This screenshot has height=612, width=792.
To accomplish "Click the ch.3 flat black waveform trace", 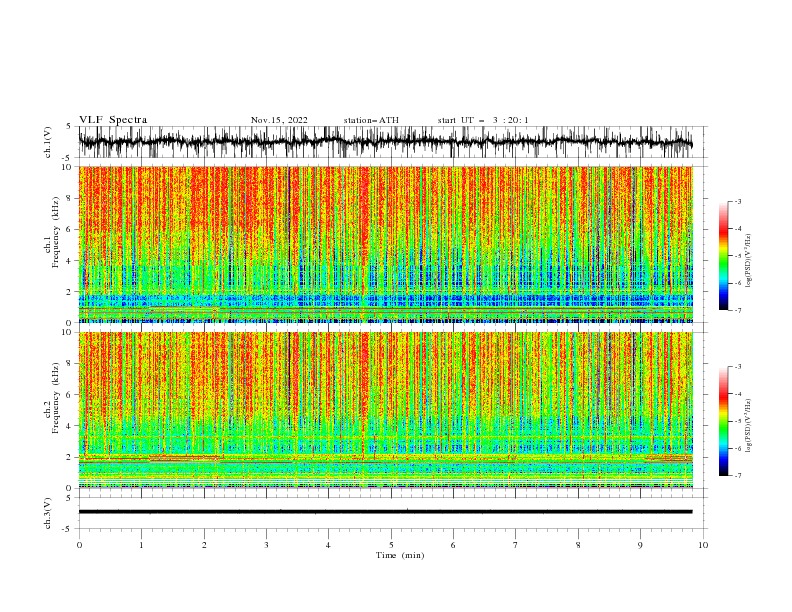I will (x=385, y=512).
